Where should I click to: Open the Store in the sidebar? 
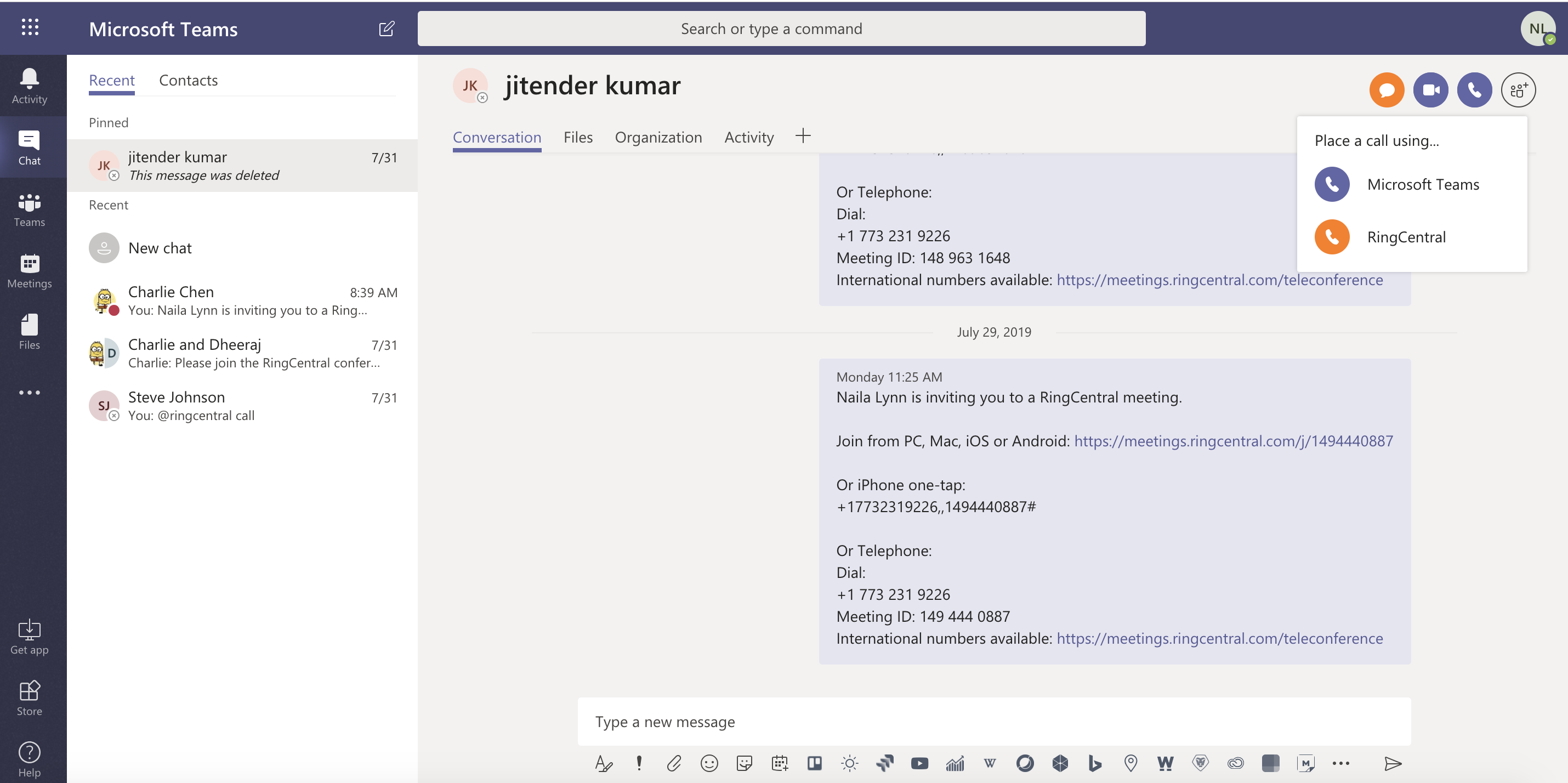click(x=29, y=698)
